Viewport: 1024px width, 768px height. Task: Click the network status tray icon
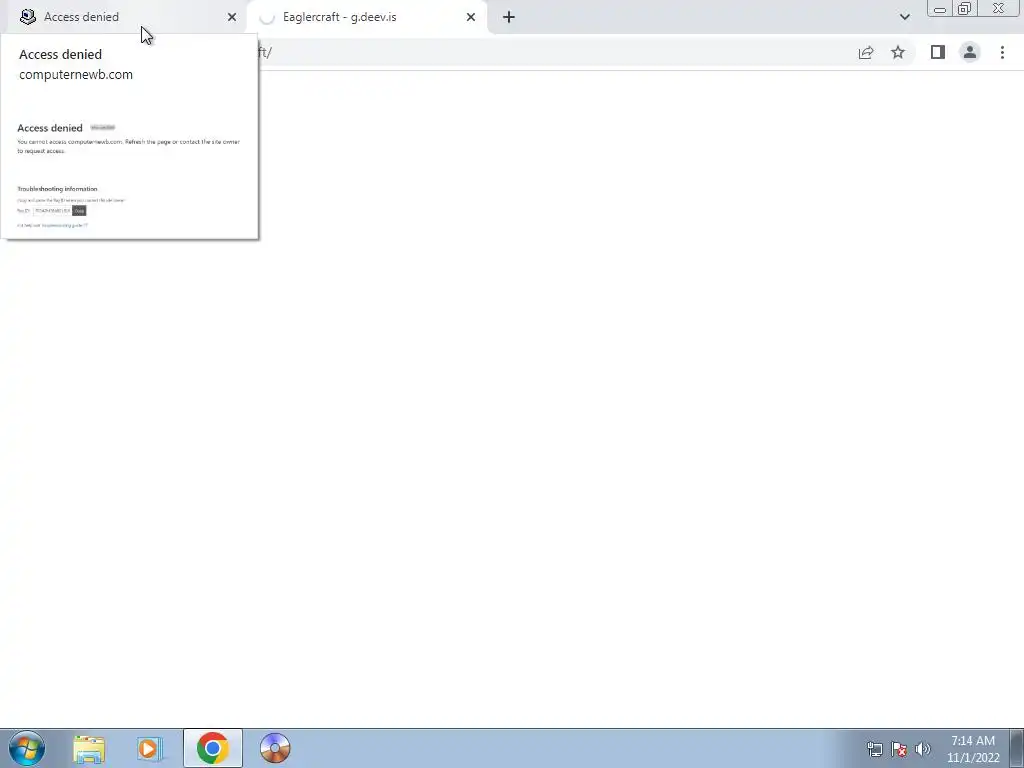coord(874,749)
